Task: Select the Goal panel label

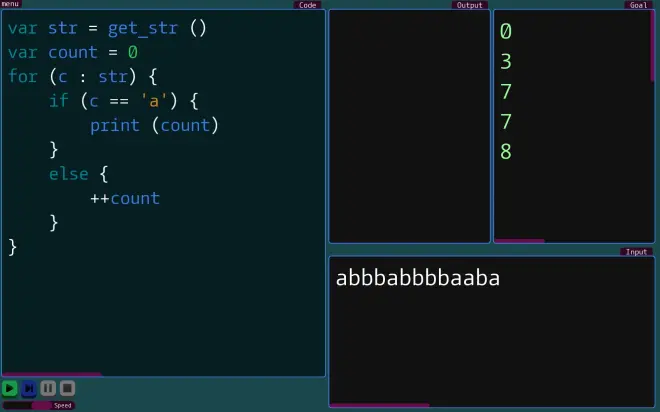Action: tap(638, 5)
